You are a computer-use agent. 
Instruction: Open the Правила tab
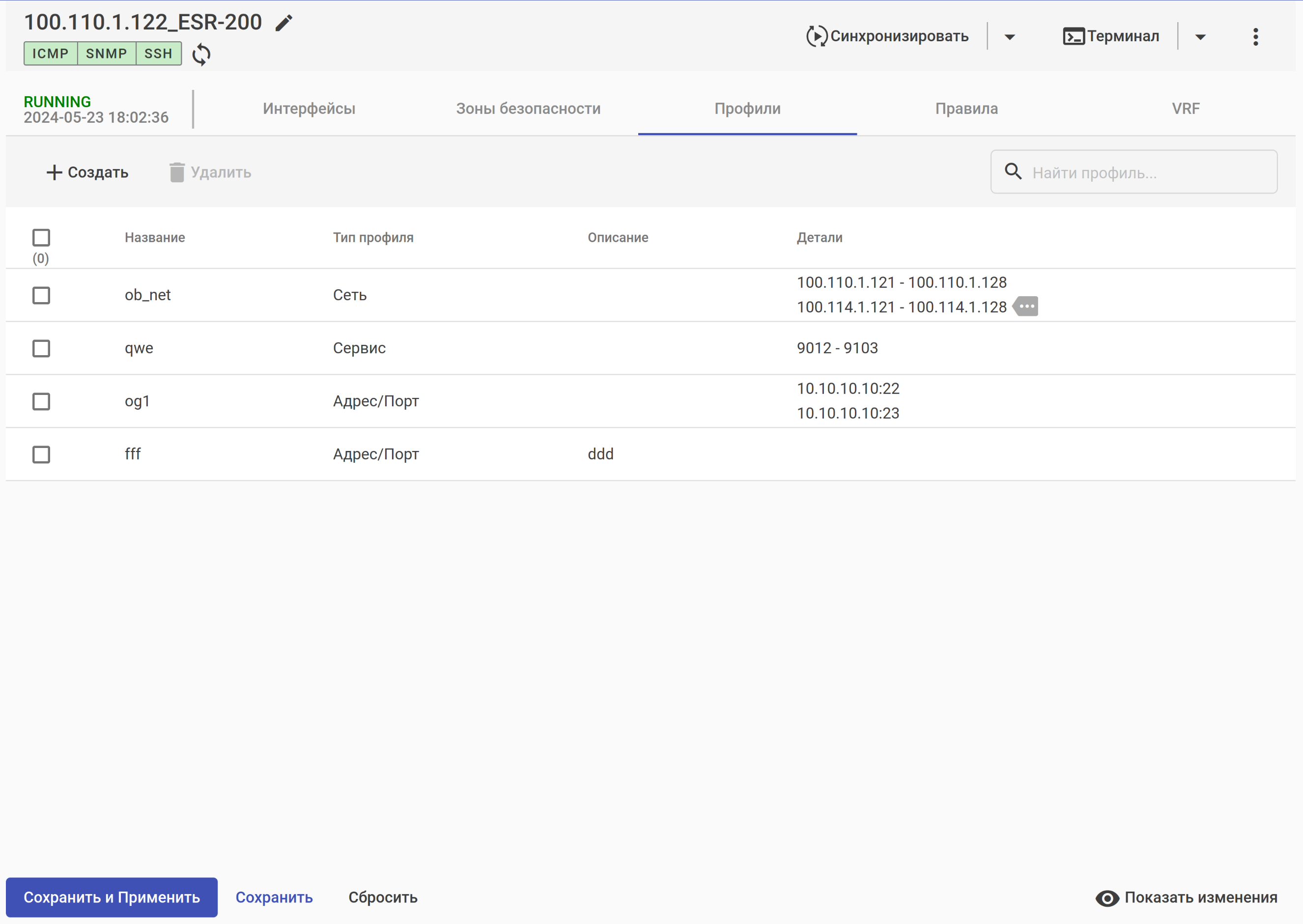(x=966, y=109)
